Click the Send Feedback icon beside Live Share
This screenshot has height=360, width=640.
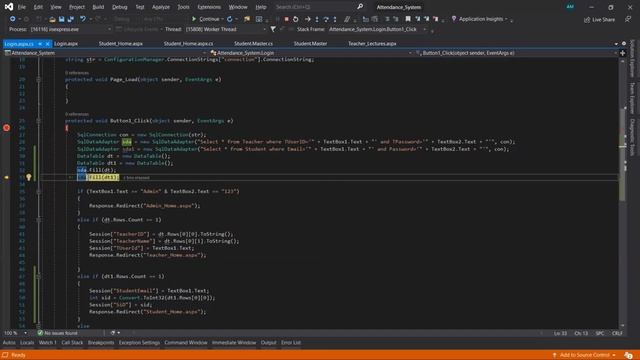coord(628,19)
